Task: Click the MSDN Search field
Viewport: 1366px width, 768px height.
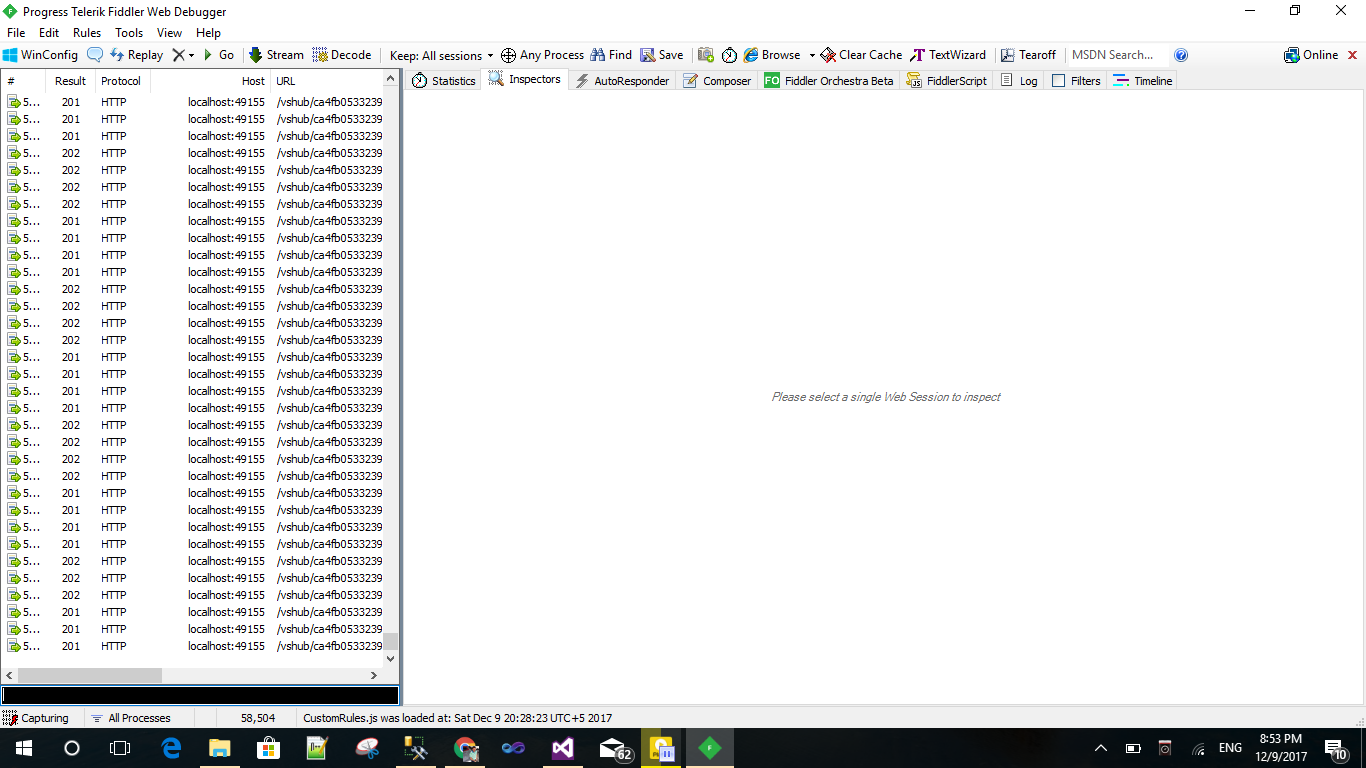Action: (x=1118, y=55)
